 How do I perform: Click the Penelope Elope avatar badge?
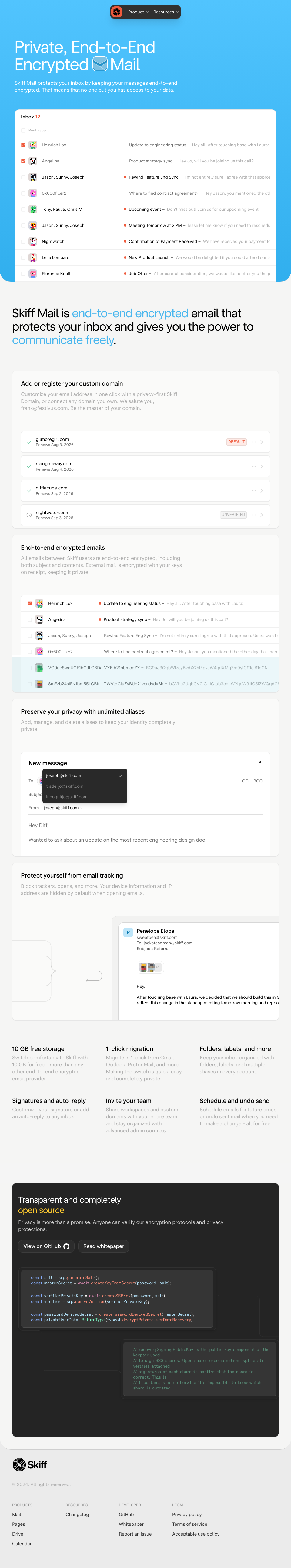tap(128, 932)
